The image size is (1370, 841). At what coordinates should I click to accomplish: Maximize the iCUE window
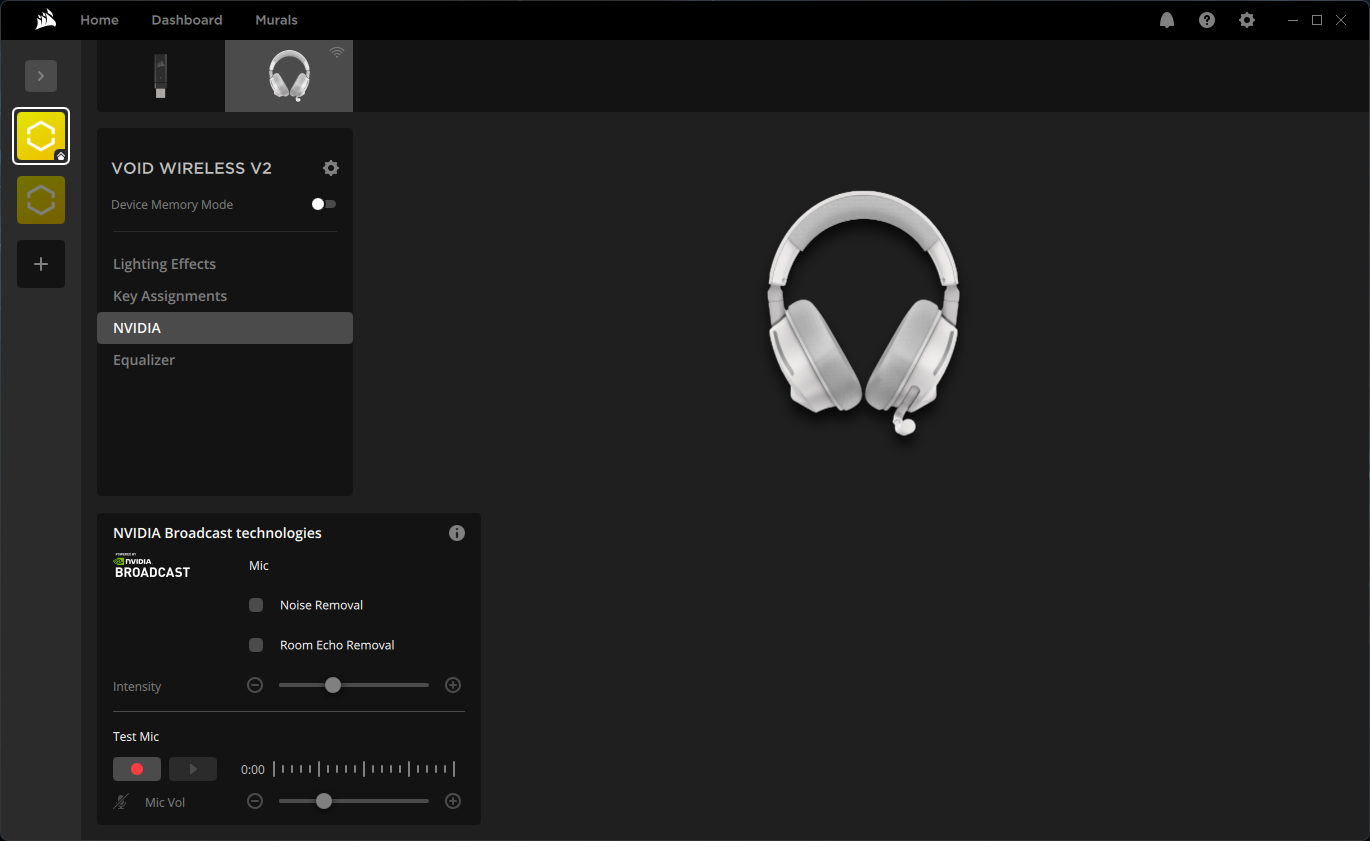1317,20
